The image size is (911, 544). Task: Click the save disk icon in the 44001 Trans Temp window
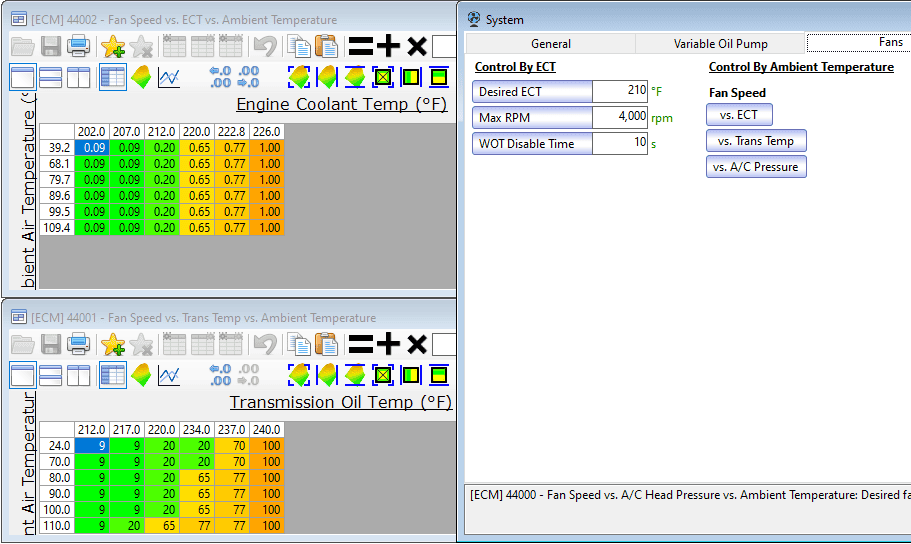pos(51,345)
